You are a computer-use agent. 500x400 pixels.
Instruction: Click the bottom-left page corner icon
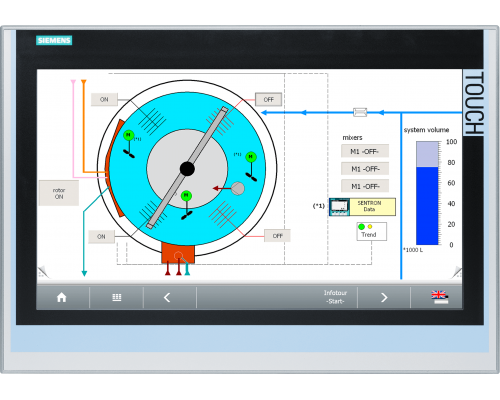pos(43,272)
